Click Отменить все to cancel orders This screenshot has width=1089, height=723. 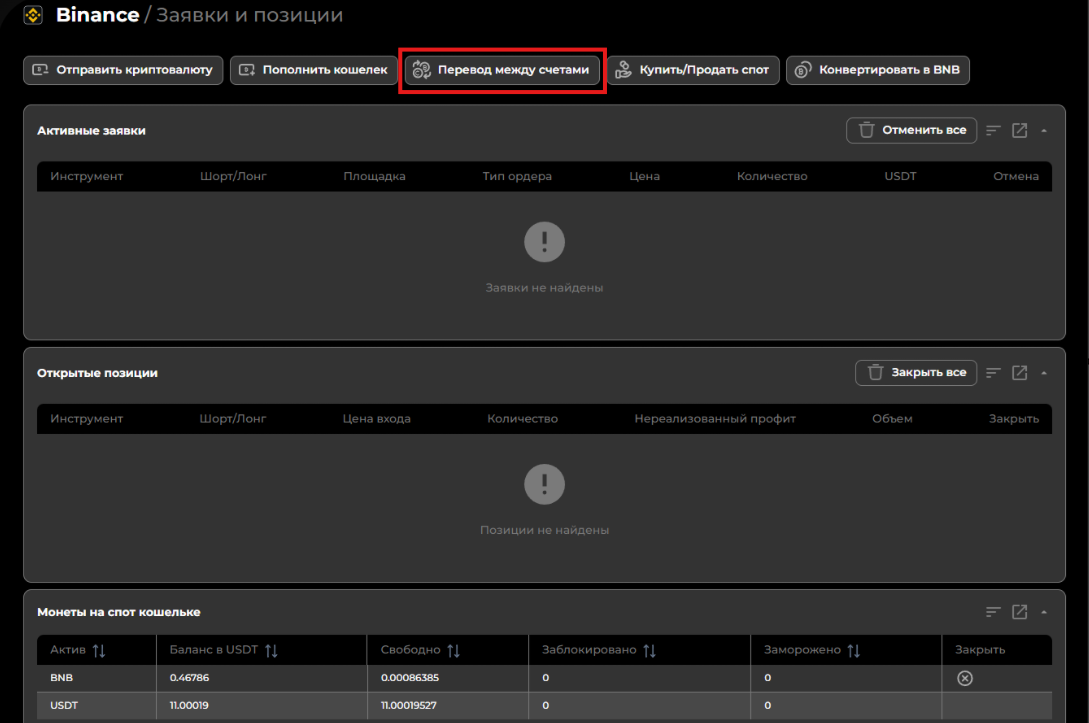pyautogui.click(x=911, y=131)
